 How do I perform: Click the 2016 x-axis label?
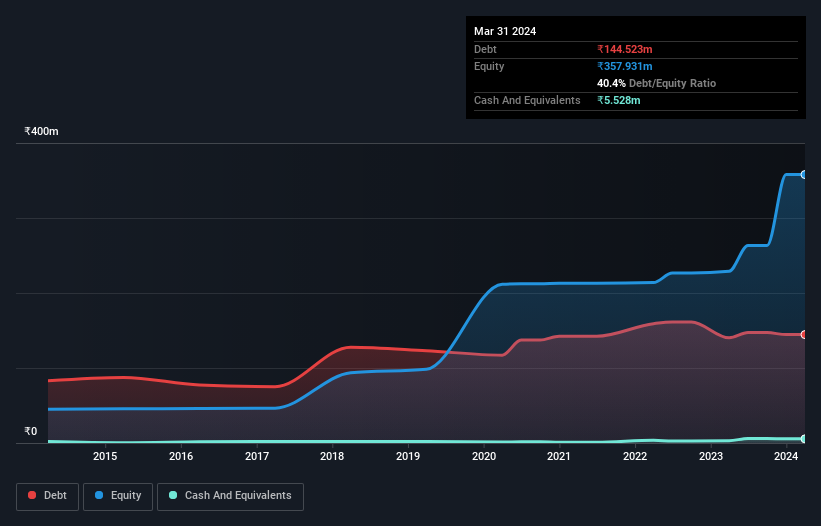(181, 456)
